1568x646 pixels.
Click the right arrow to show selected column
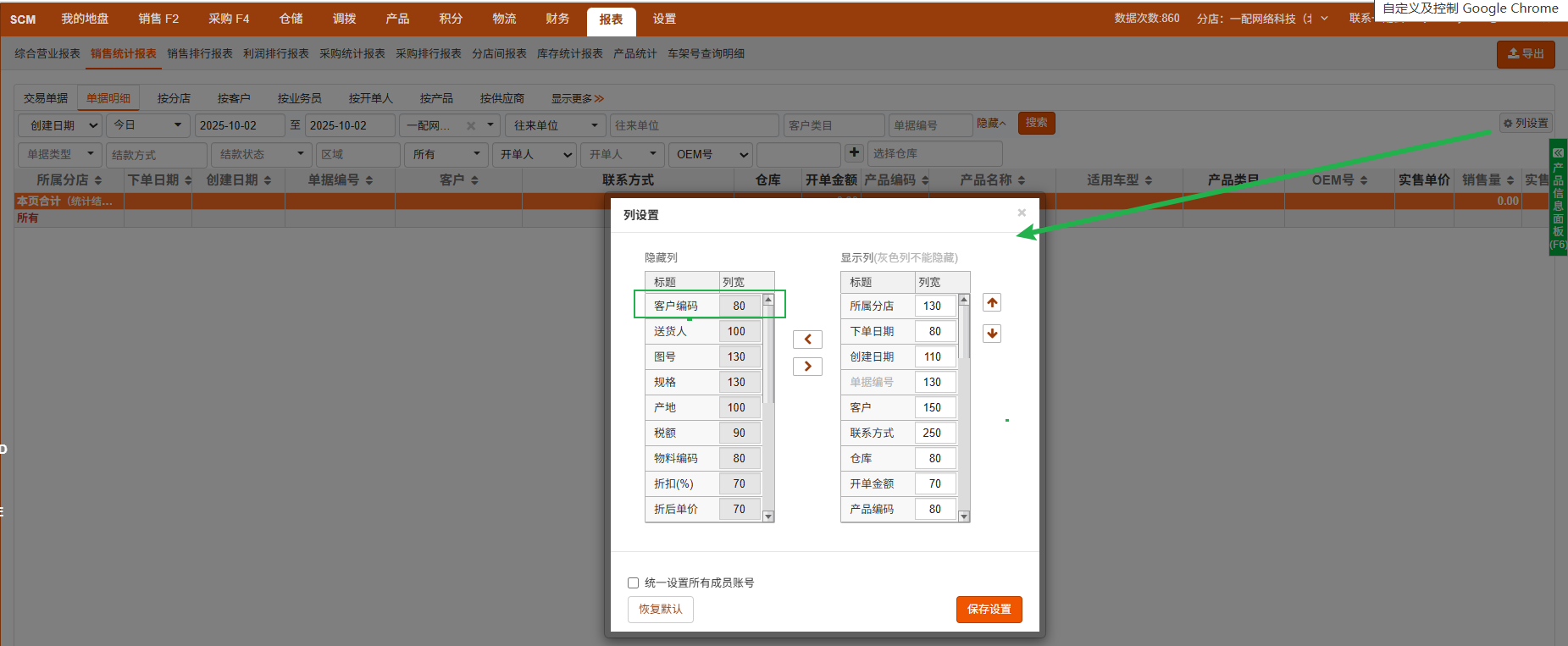[x=807, y=367]
